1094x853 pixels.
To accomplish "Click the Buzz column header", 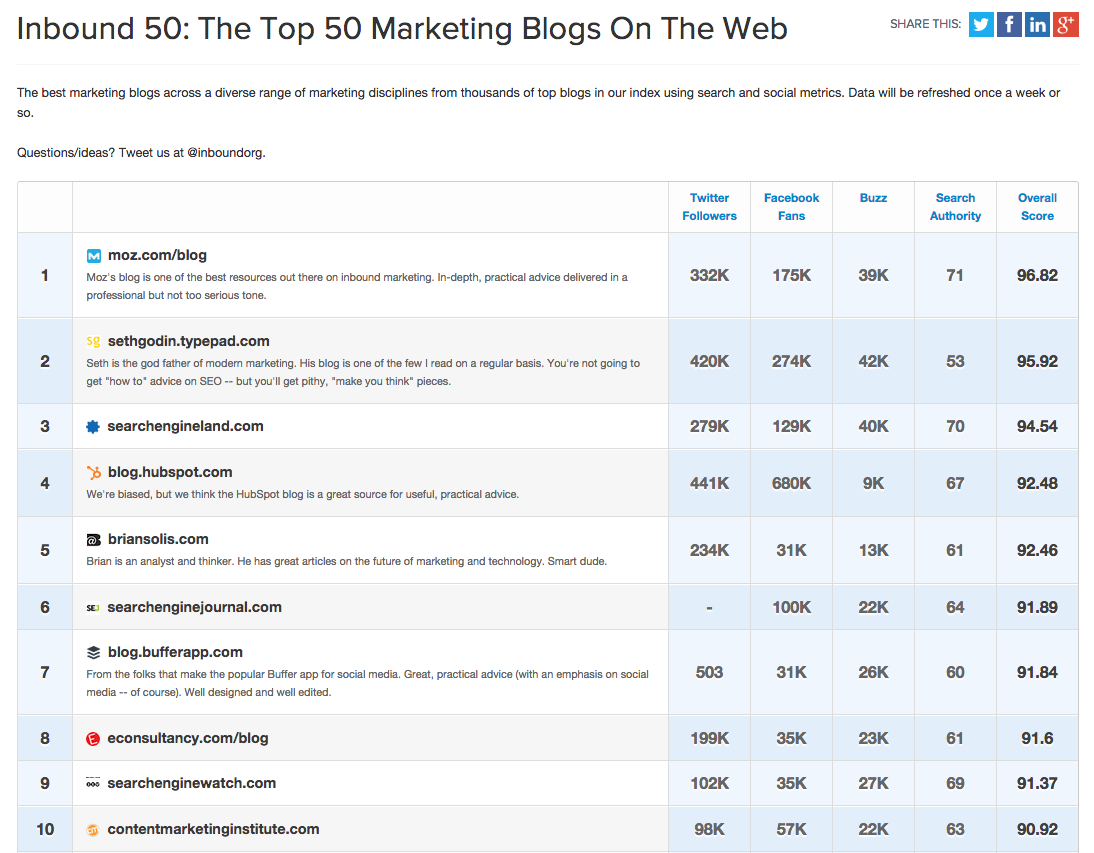I will (873, 198).
